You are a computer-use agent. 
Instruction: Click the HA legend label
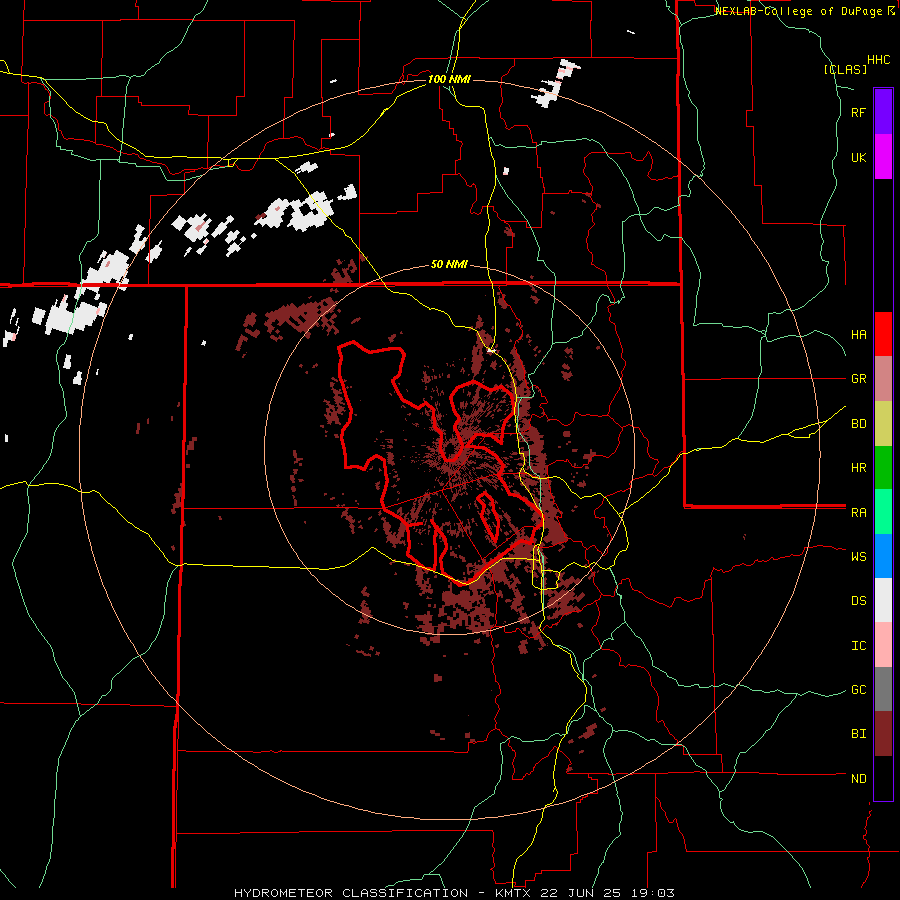tap(858, 335)
